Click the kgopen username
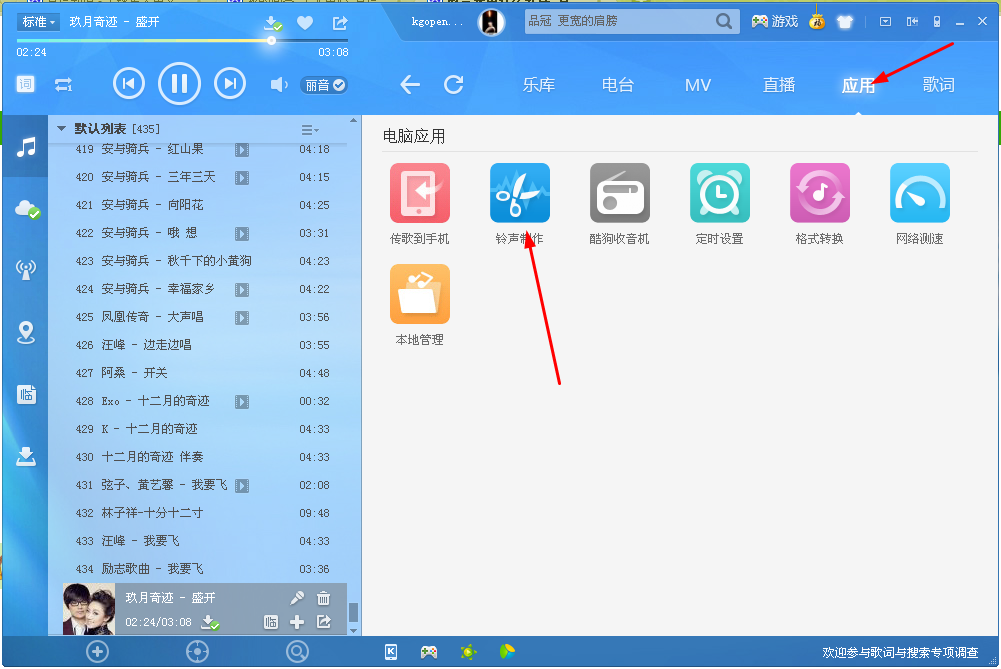The height and width of the screenshot is (669, 1001). (437, 22)
